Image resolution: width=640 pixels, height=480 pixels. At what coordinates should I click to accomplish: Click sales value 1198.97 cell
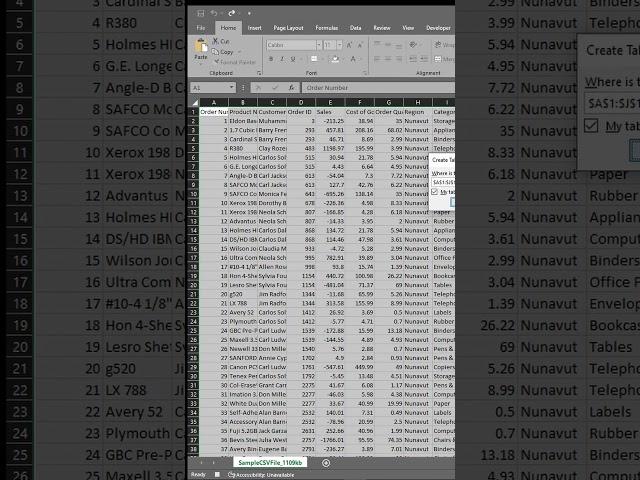pyautogui.click(x=330, y=148)
